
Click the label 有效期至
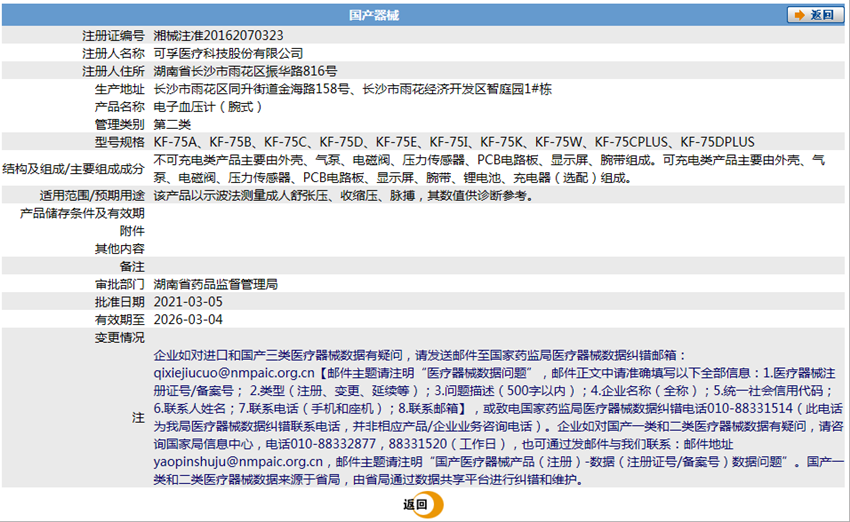pos(120,319)
